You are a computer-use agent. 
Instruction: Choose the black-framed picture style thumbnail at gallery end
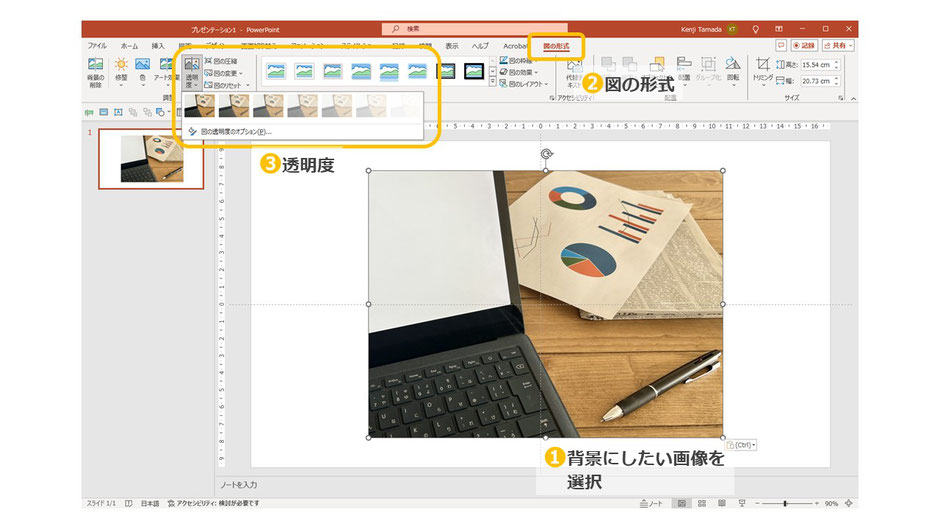click(x=474, y=71)
